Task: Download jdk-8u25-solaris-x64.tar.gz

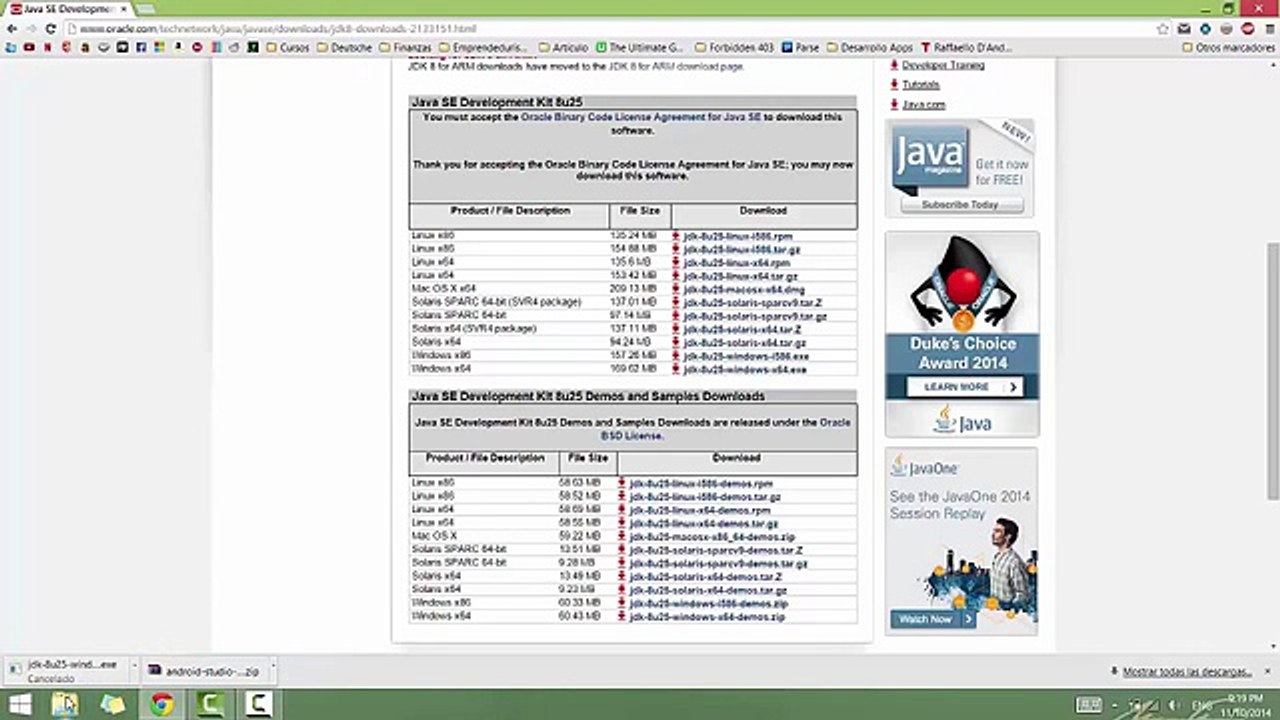Action: (744, 343)
